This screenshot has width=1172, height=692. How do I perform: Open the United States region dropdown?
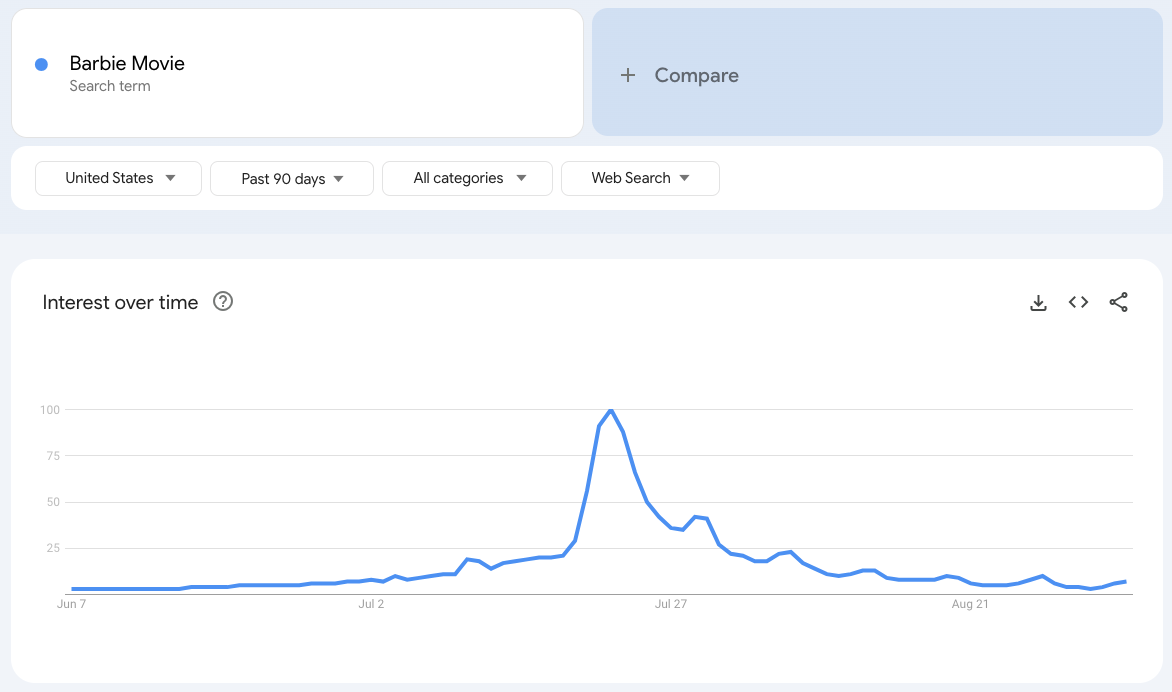[118, 179]
